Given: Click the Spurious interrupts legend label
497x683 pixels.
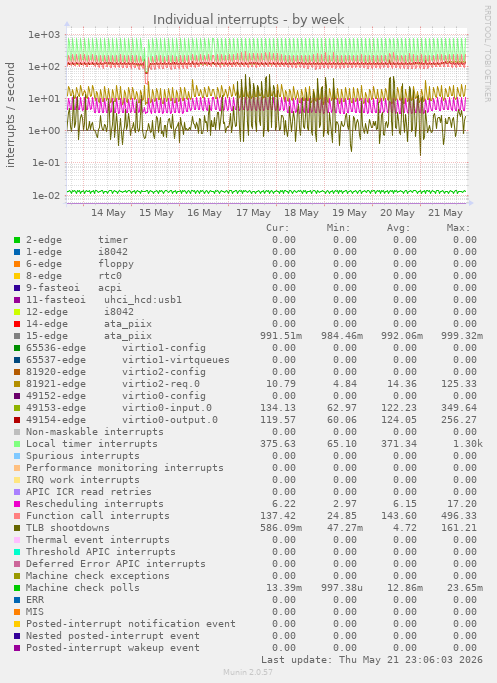Looking at the screenshot, I should [x=83, y=456].
